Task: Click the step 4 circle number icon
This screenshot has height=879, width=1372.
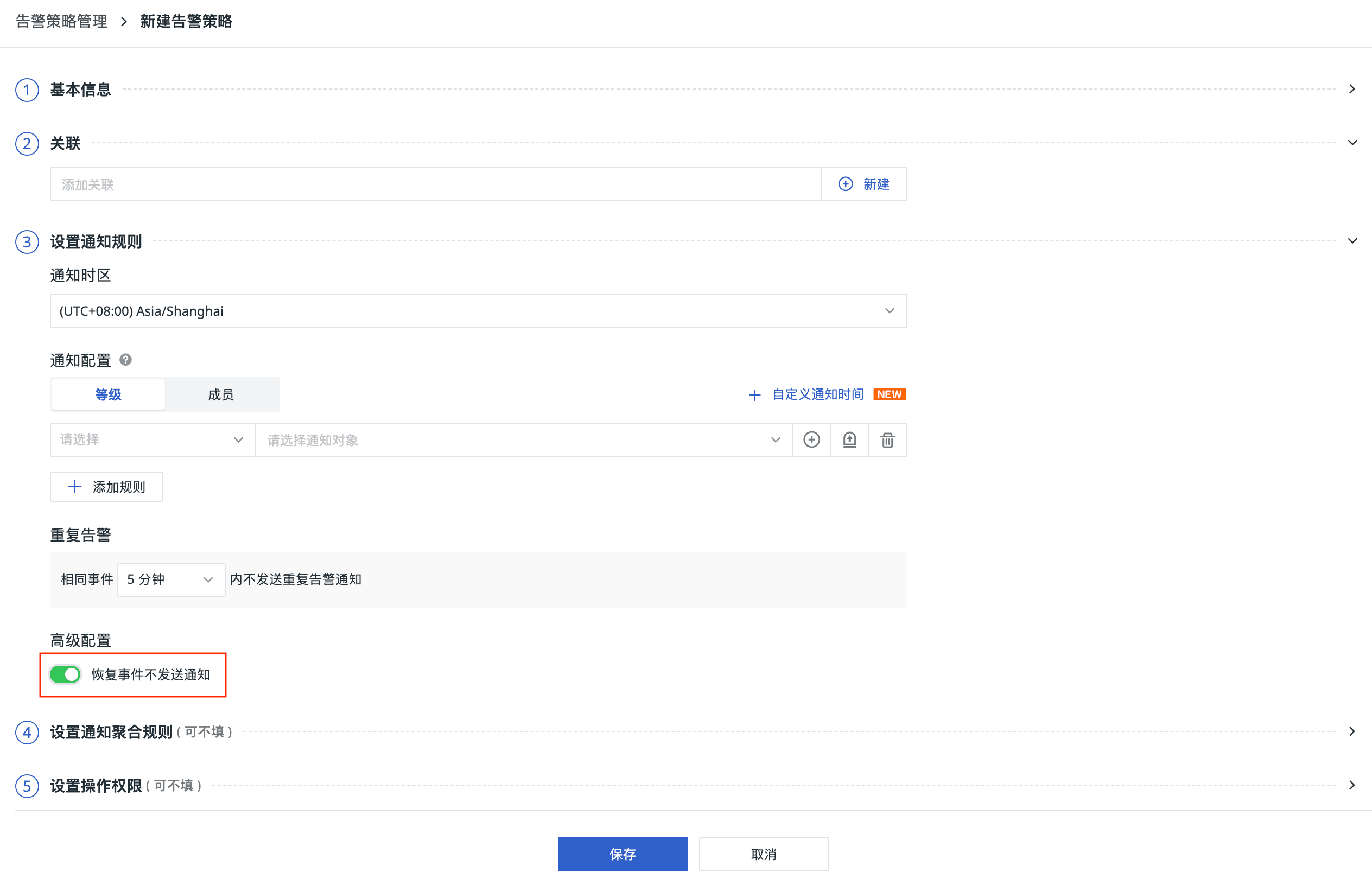Action: pyautogui.click(x=27, y=732)
